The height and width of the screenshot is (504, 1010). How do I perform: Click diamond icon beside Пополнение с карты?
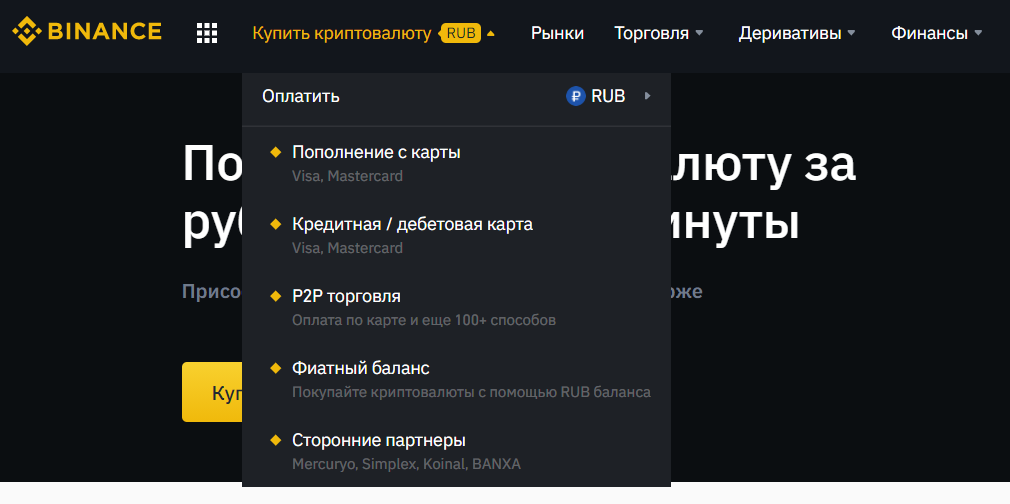pos(276,153)
